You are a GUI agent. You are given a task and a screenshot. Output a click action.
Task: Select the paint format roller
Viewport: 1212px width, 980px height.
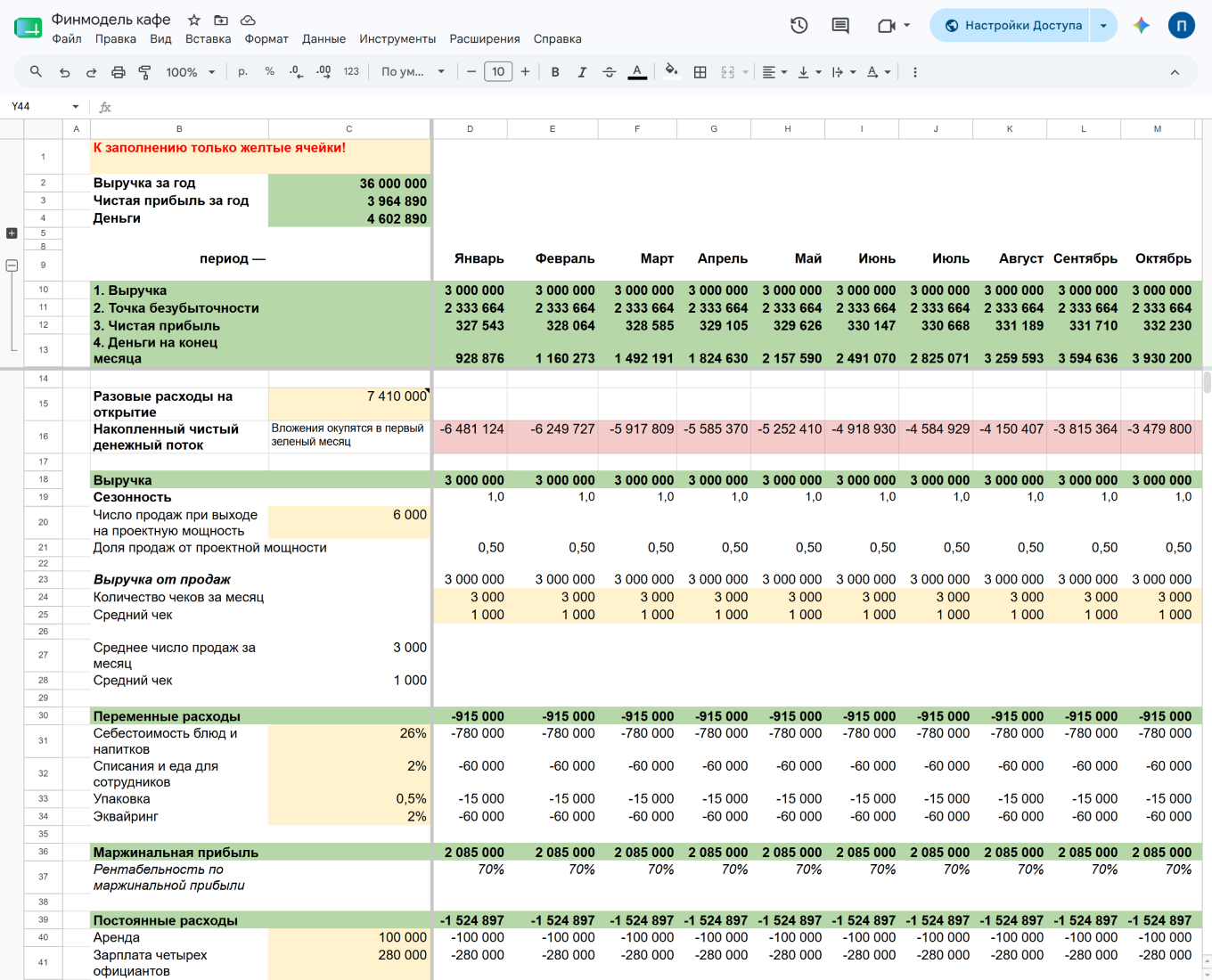(x=144, y=72)
